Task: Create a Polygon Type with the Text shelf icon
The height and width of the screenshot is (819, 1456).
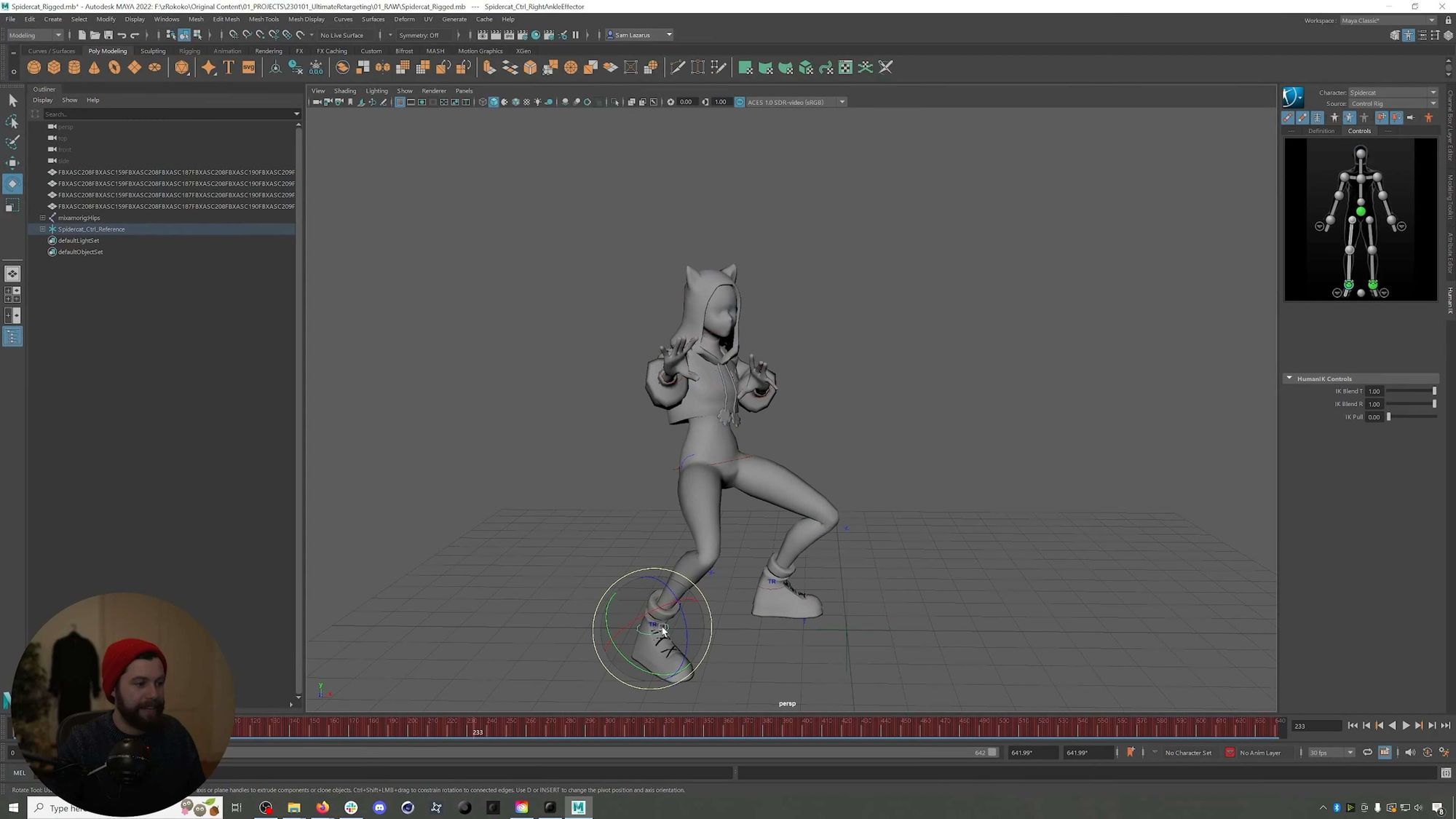Action: coord(228,67)
